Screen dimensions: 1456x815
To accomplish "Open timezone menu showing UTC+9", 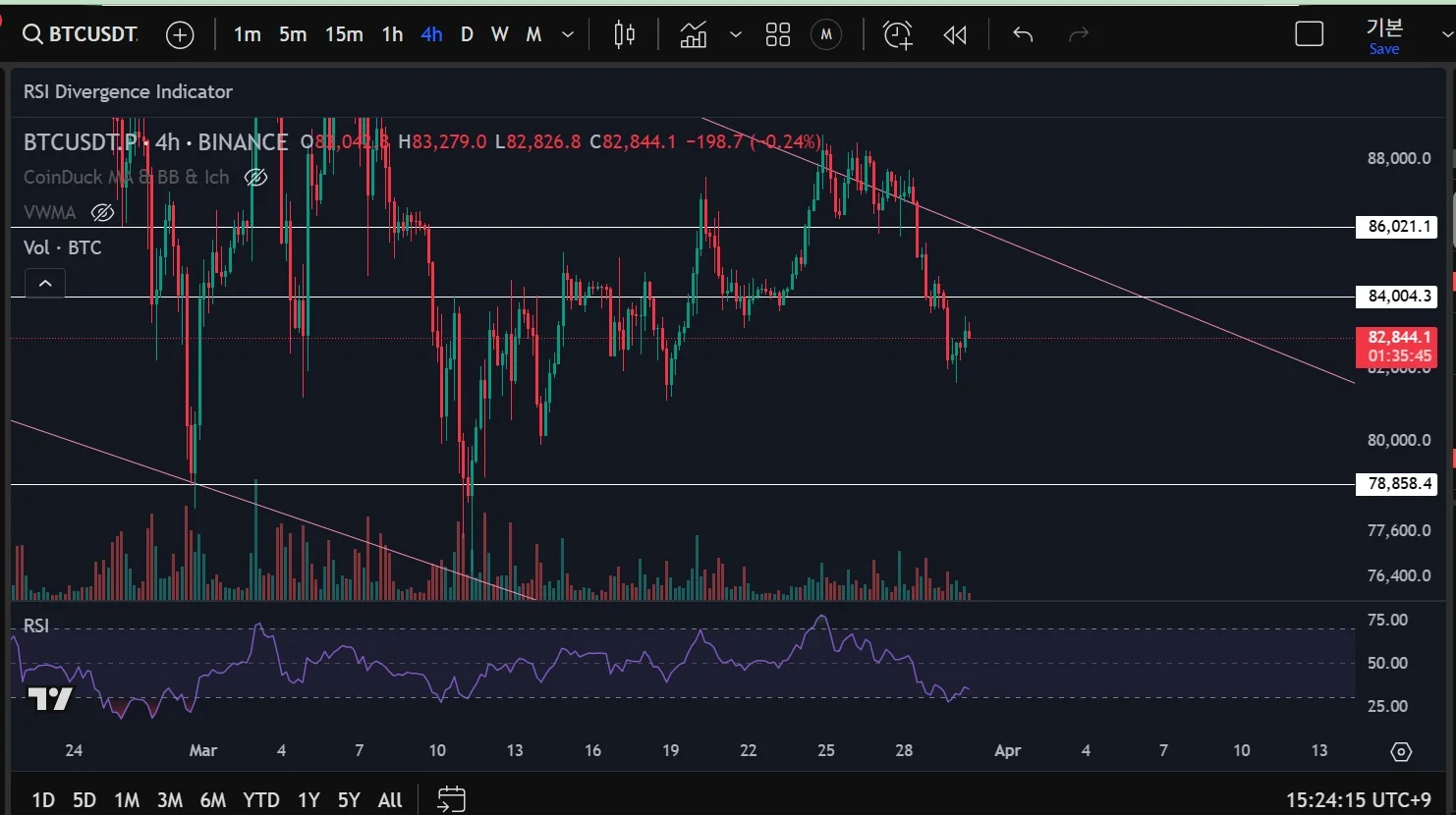I will pos(1359,800).
